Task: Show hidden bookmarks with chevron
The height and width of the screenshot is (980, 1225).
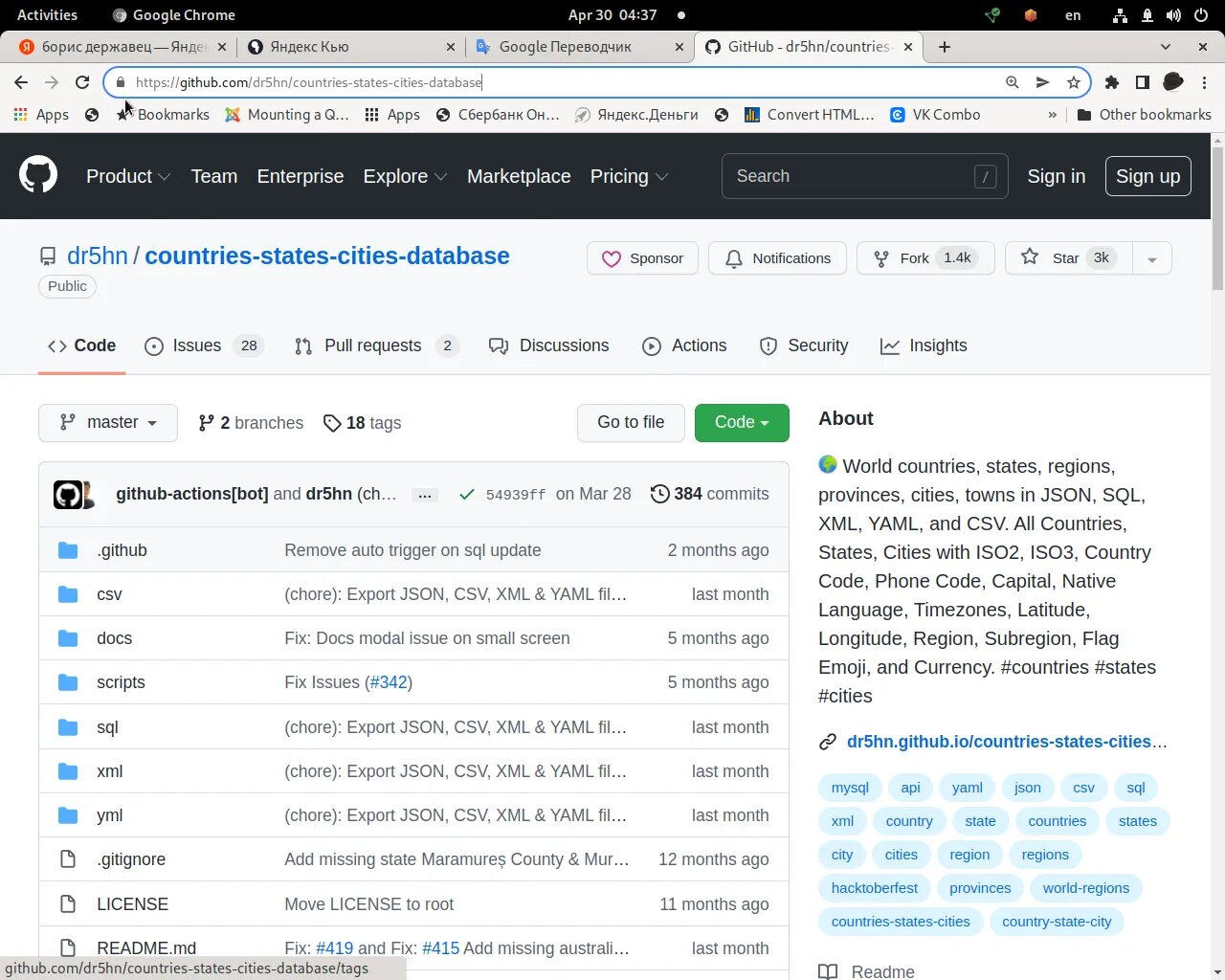Action: tap(1052, 115)
